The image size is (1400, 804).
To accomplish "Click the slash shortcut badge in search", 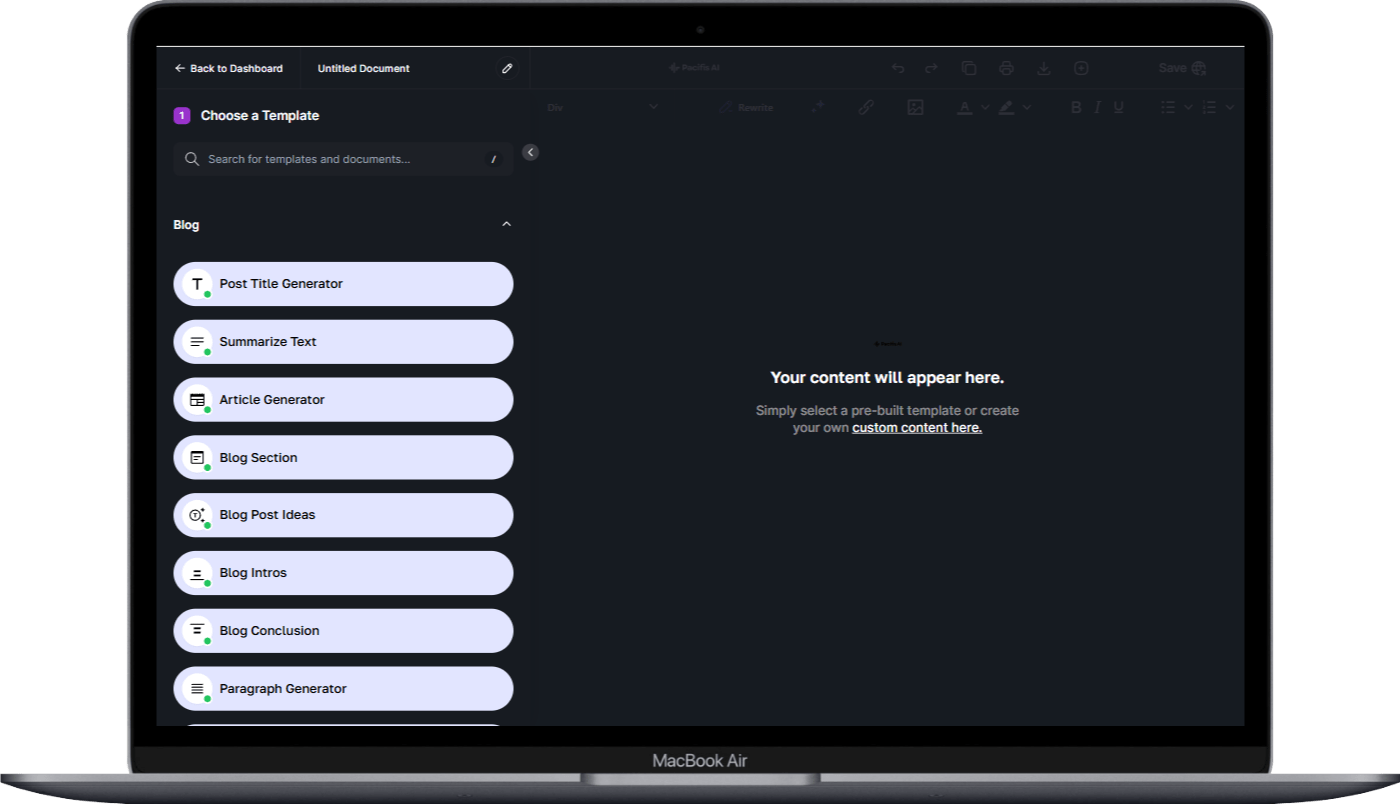I will [x=493, y=159].
